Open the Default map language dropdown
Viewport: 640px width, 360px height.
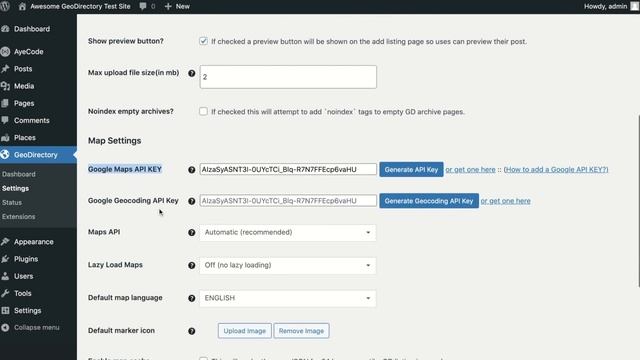point(288,298)
